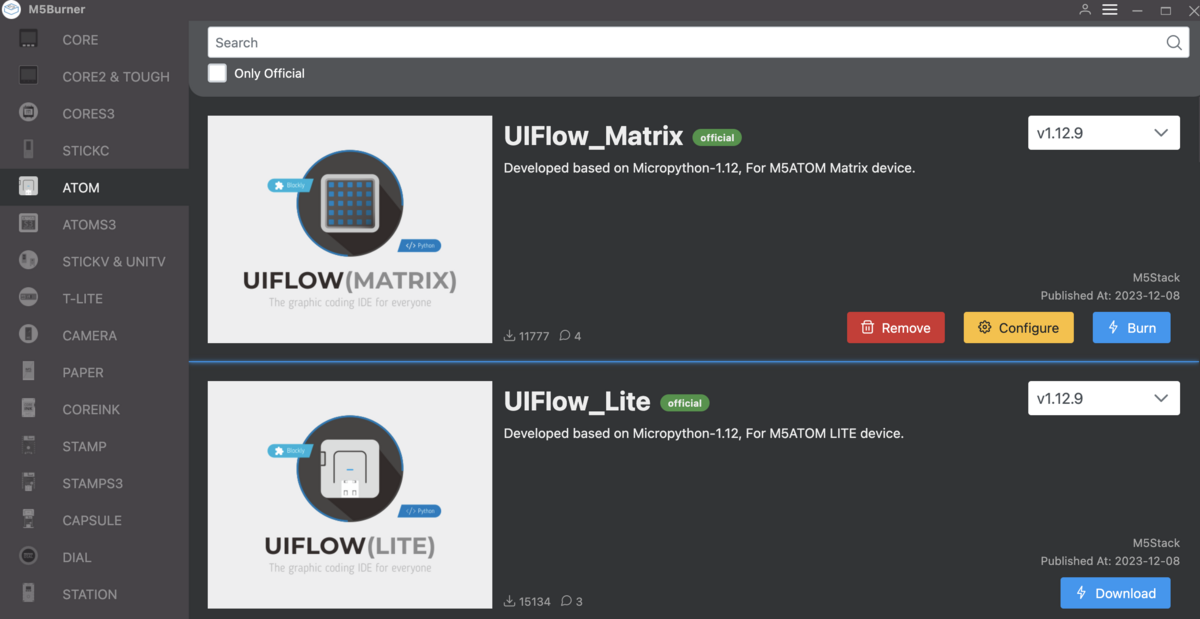
Task: Expand UIFlow_Lite version dropdown v1.12.9
Action: pos(1103,398)
